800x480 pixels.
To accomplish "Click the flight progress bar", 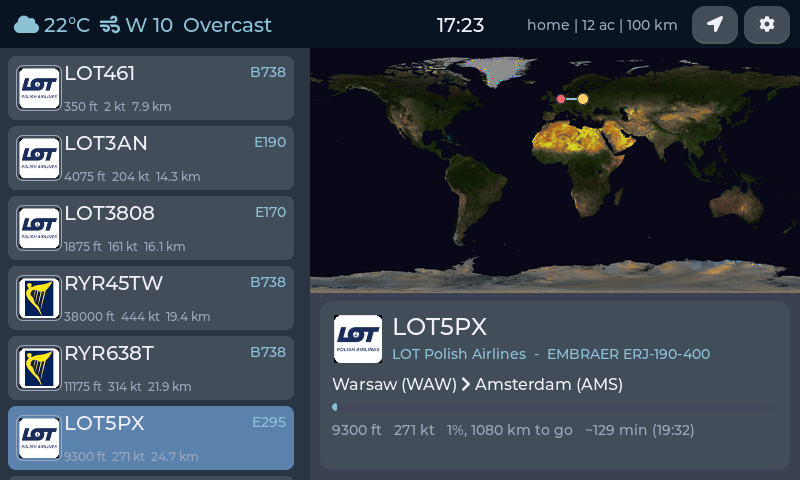I will (555, 407).
